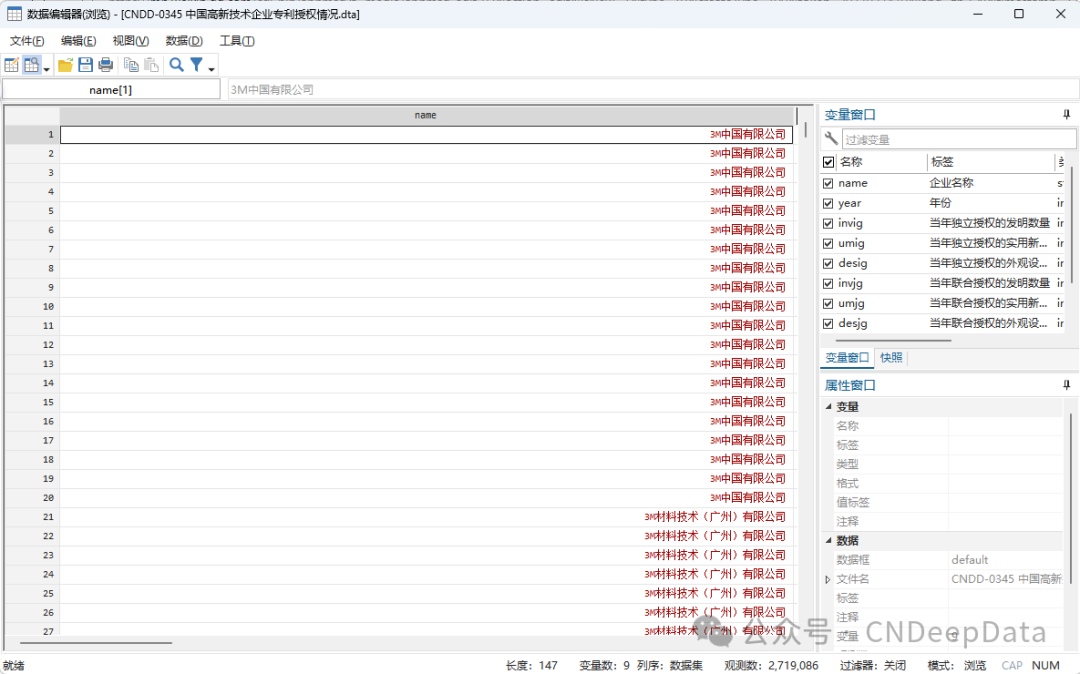Select the 变量窗口 tab
The height and width of the screenshot is (674, 1080).
(x=847, y=357)
